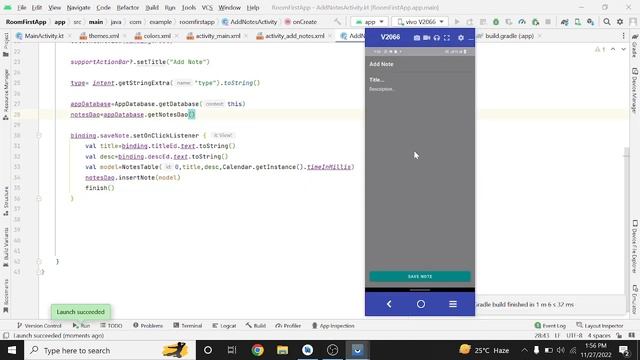Open the Refactor menu
Image resolution: width=640 pixels, height=360 pixels.
(128, 7)
